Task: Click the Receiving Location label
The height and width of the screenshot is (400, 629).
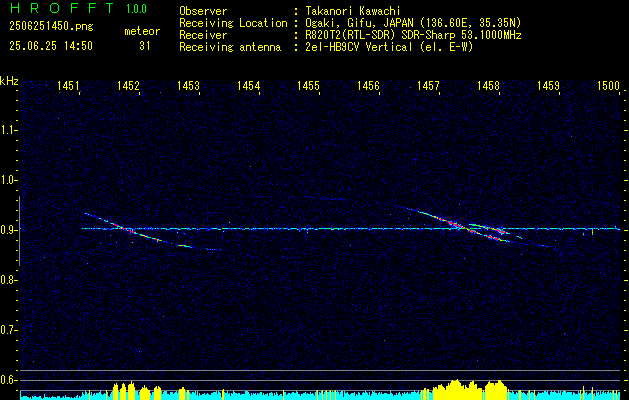Action: coord(233,23)
